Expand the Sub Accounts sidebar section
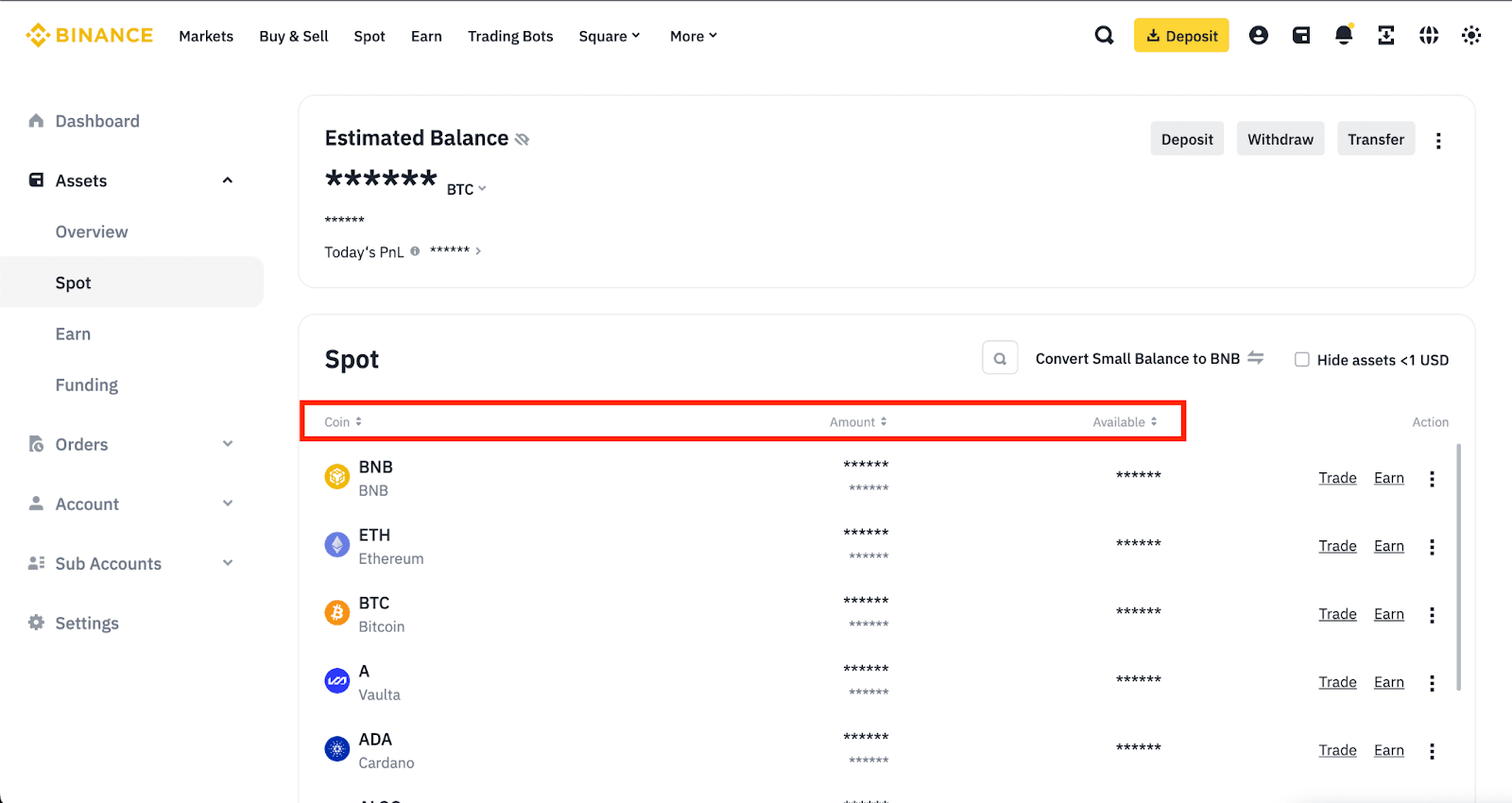 (227, 563)
